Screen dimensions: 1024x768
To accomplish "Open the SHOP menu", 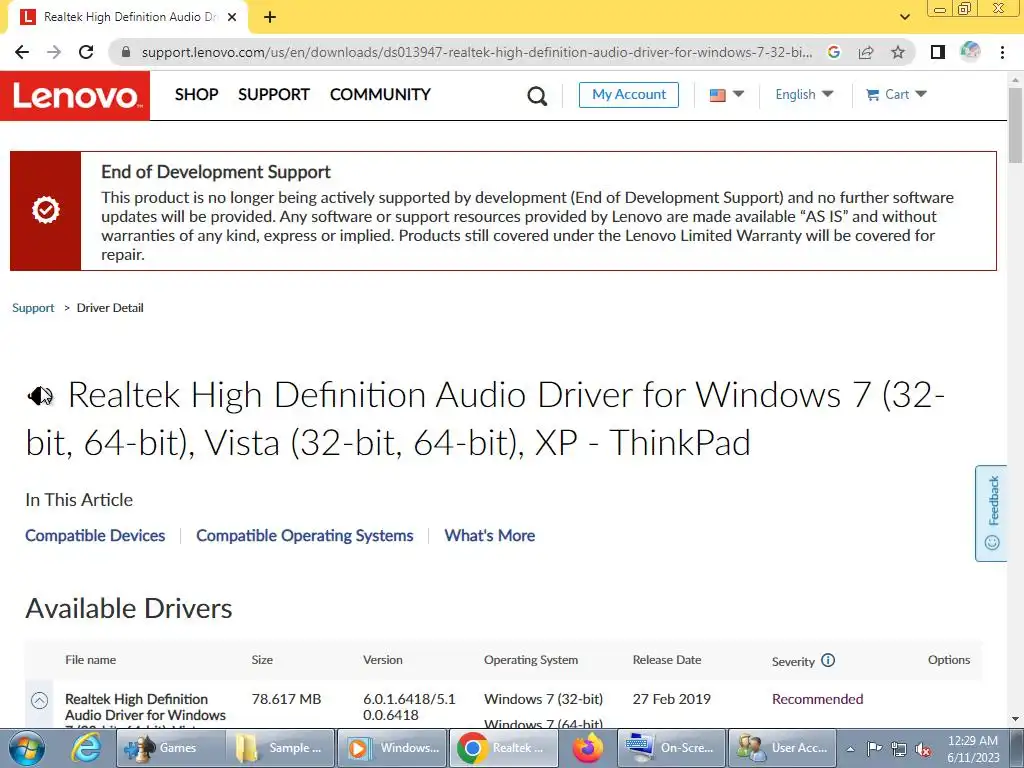I will tap(197, 95).
